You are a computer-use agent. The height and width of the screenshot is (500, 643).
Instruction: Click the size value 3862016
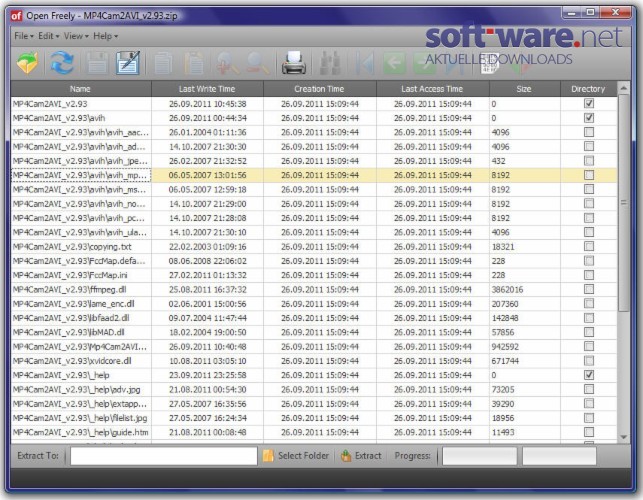point(507,290)
